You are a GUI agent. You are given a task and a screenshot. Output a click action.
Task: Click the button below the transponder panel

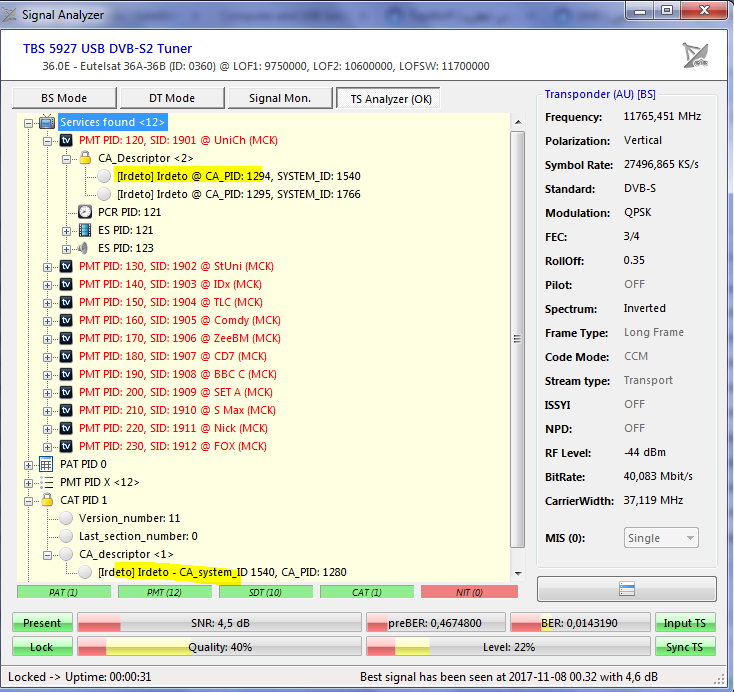626,588
